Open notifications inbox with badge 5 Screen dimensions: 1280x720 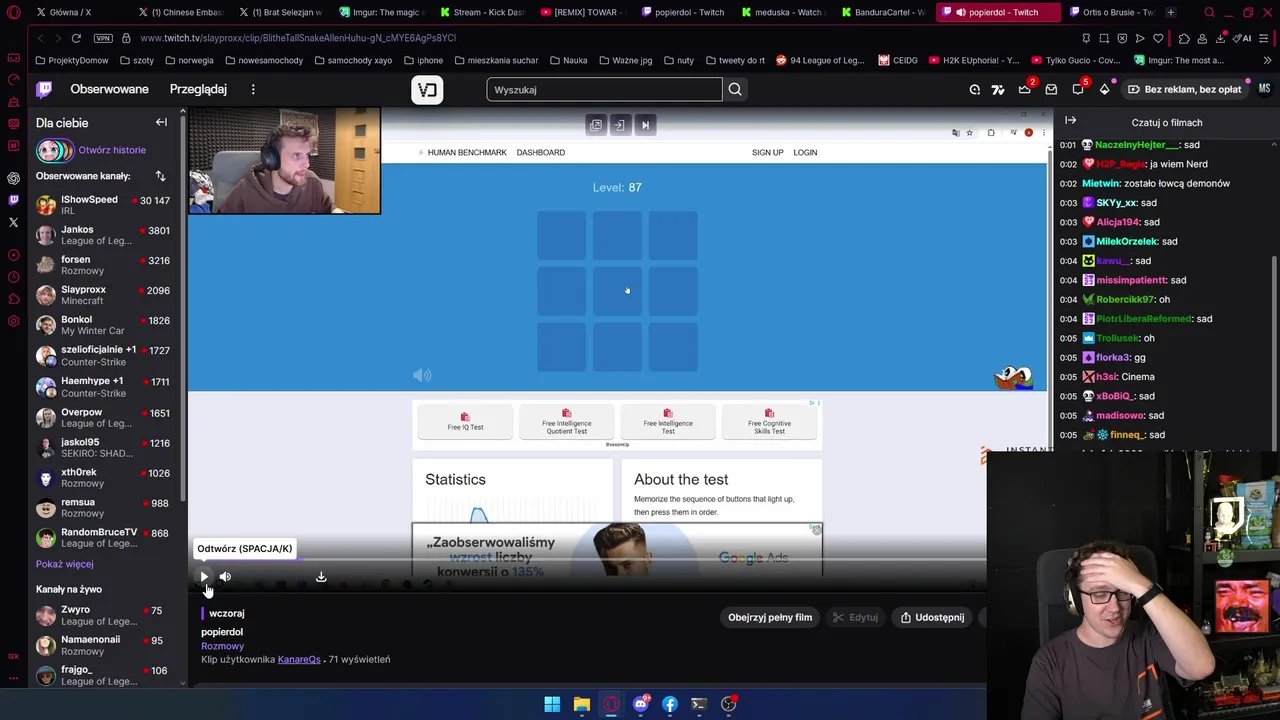coord(1078,89)
